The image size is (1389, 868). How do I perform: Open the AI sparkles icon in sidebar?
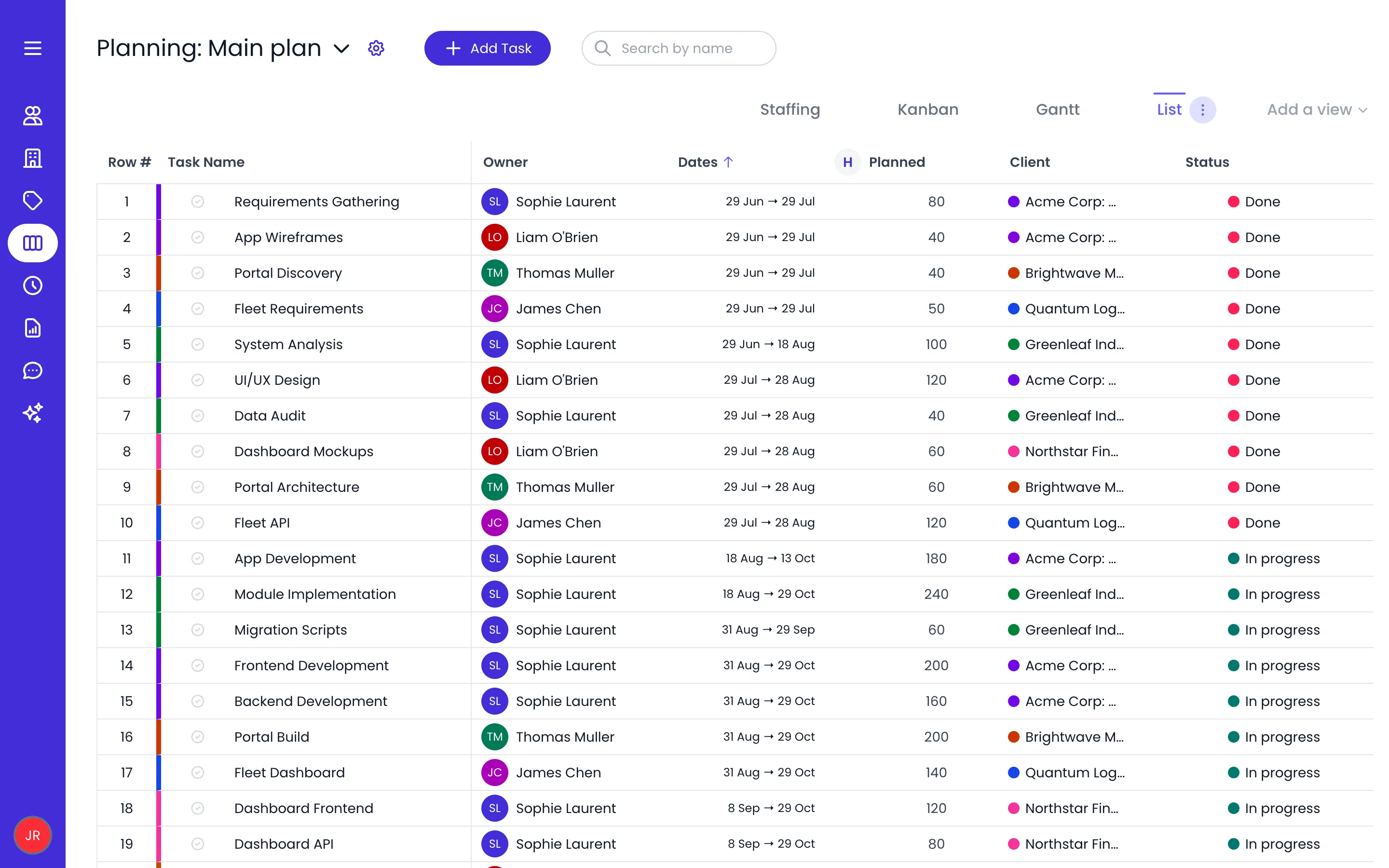(x=33, y=413)
